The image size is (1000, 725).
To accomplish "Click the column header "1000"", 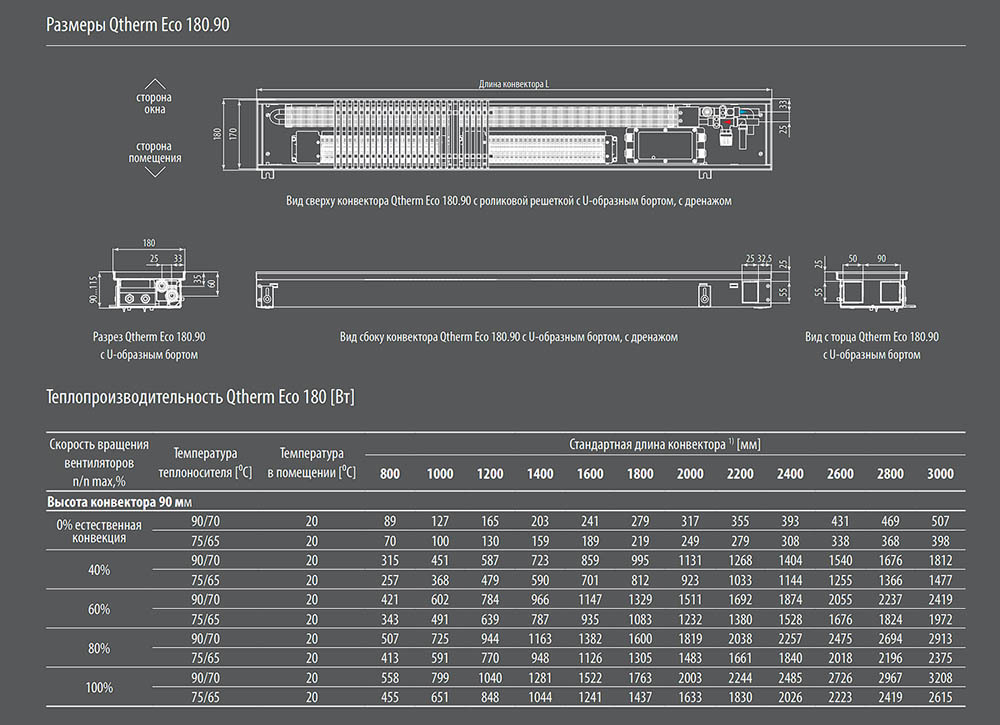I will click(x=440, y=474).
